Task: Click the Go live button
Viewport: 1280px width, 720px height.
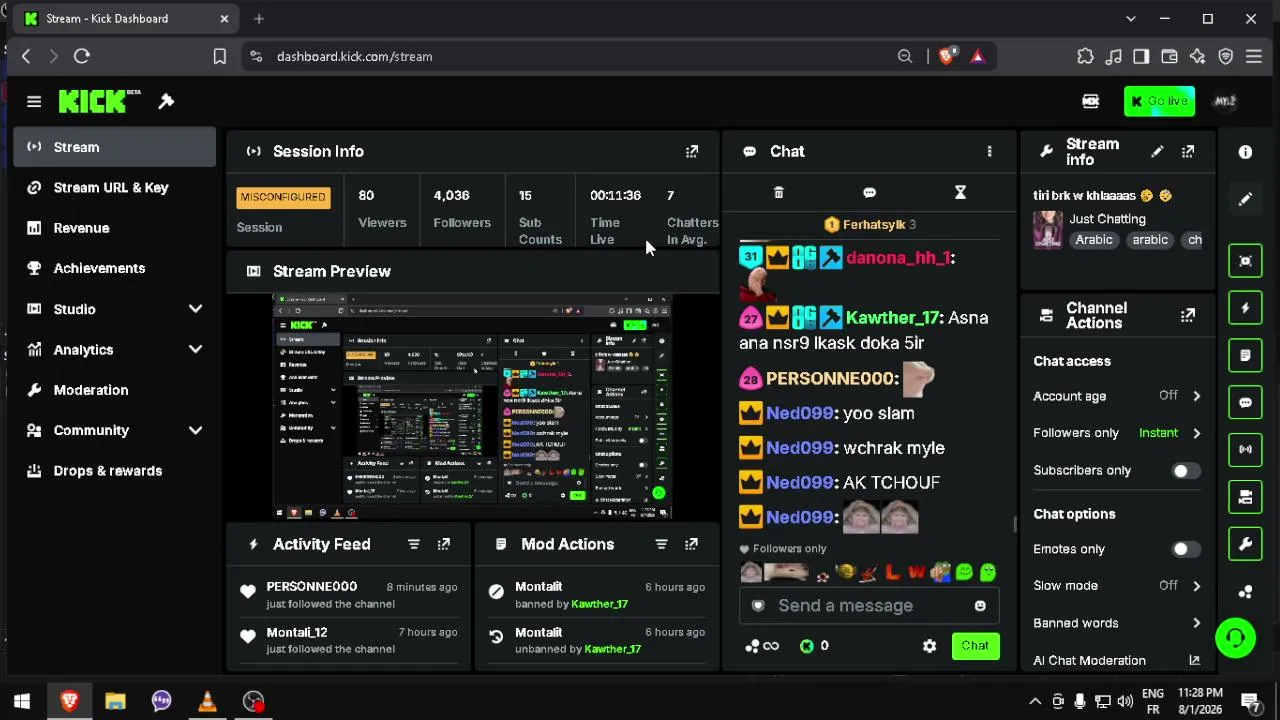Action: (x=1159, y=101)
